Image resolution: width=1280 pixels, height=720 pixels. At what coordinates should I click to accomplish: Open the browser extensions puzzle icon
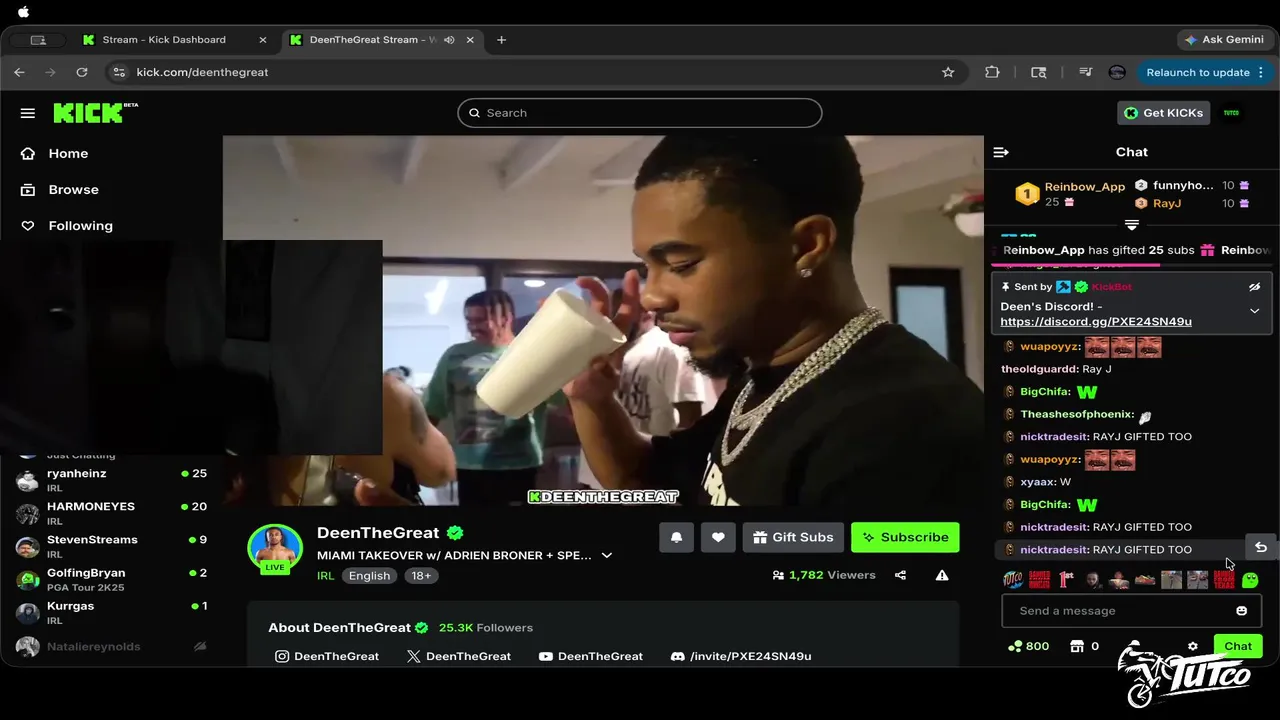pyautogui.click(x=992, y=72)
